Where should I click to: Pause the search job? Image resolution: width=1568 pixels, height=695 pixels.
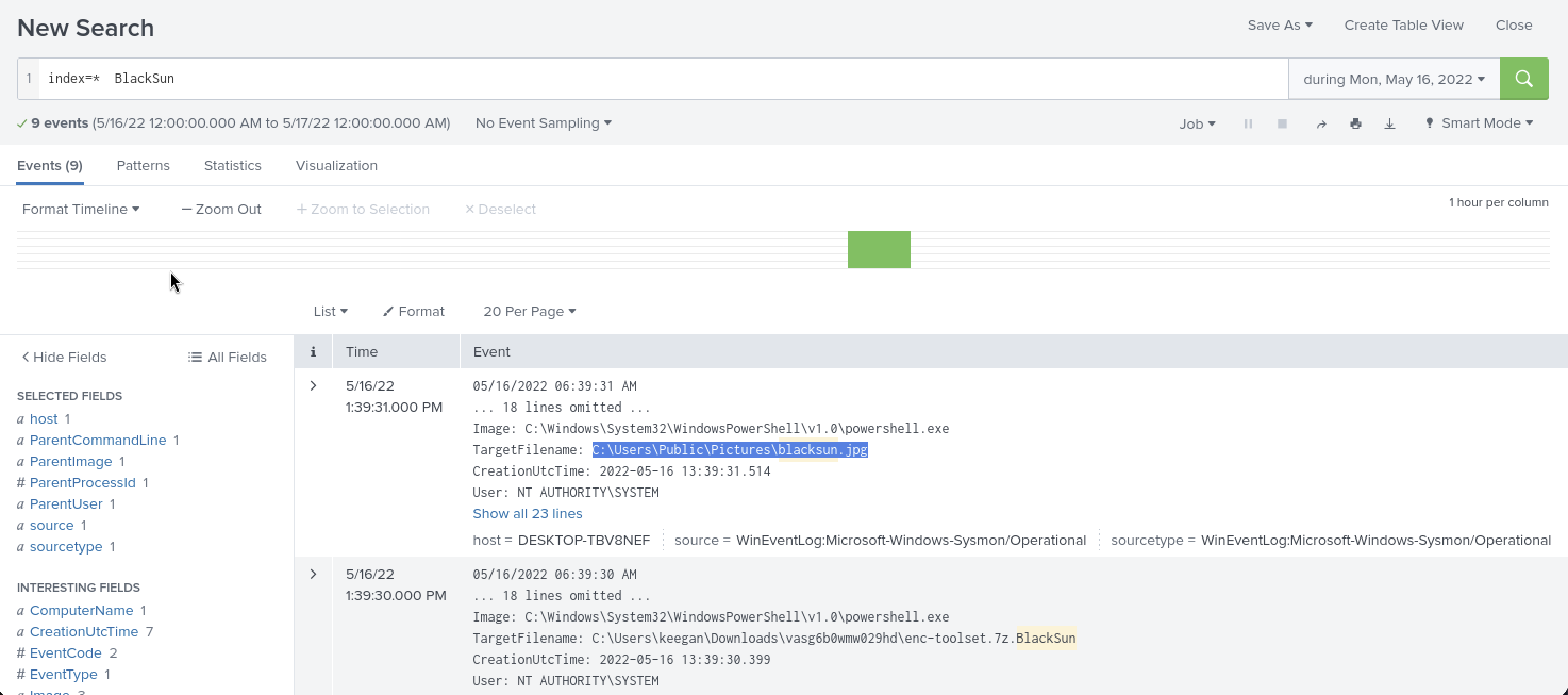(x=1248, y=123)
